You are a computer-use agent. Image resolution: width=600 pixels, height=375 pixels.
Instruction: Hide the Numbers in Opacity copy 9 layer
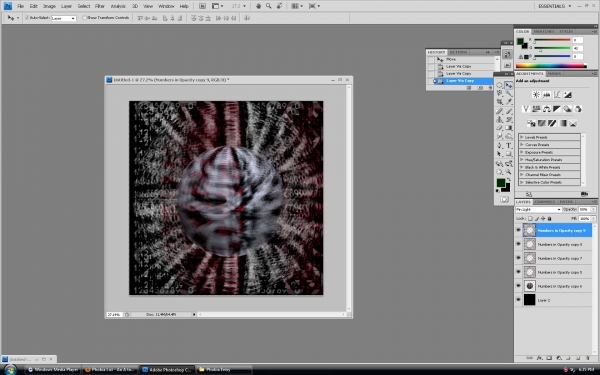click(518, 230)
